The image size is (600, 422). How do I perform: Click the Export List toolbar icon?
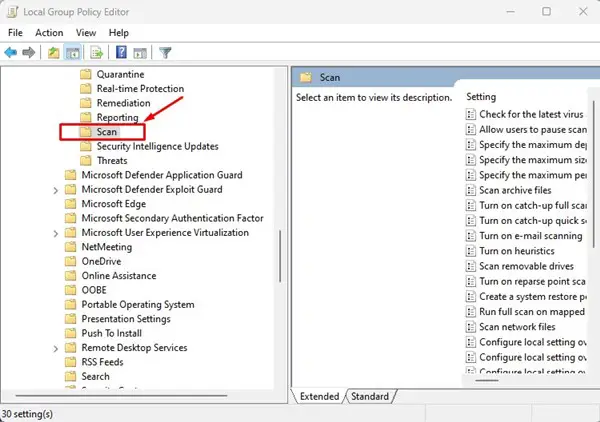coord(96,52)
